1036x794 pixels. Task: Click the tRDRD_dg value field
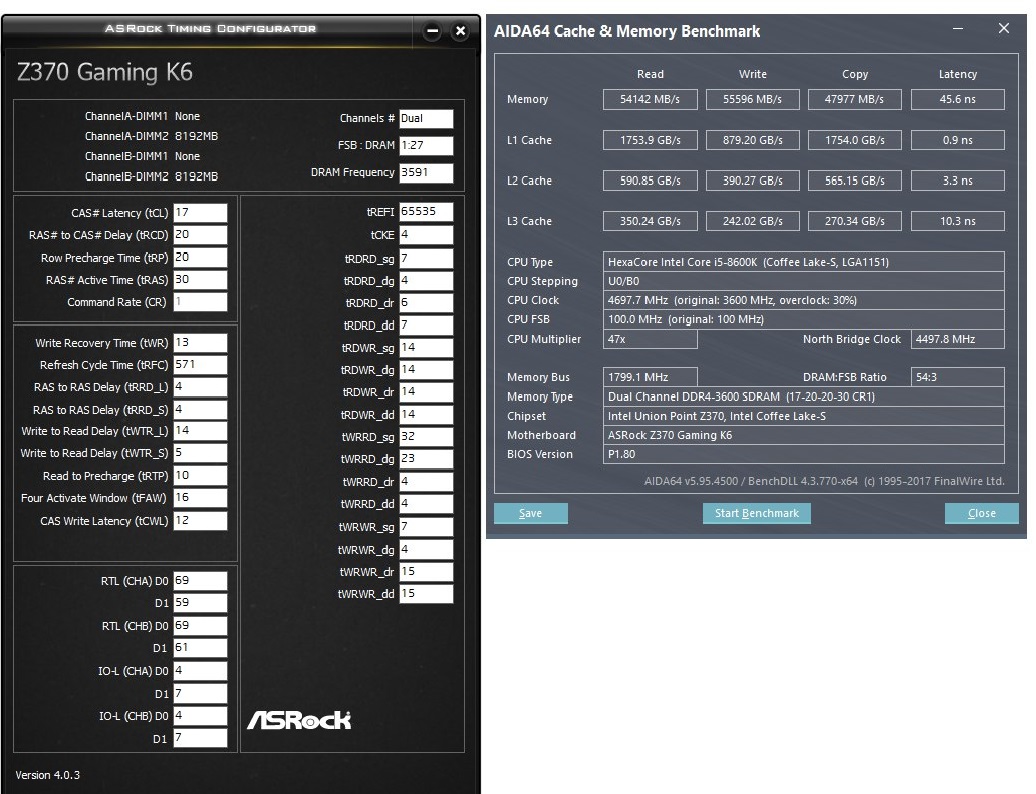pos(426,281)
